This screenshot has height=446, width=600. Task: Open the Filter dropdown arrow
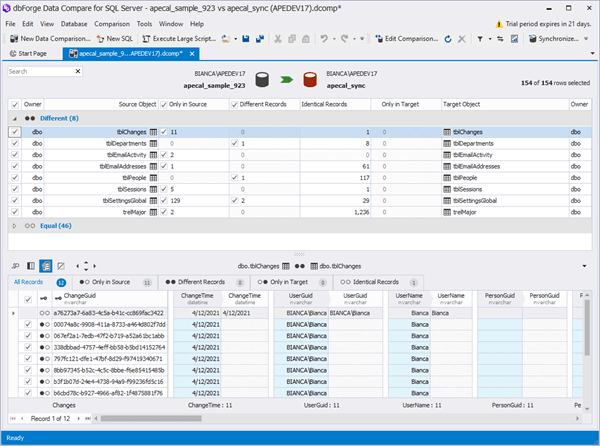[490, 39]
